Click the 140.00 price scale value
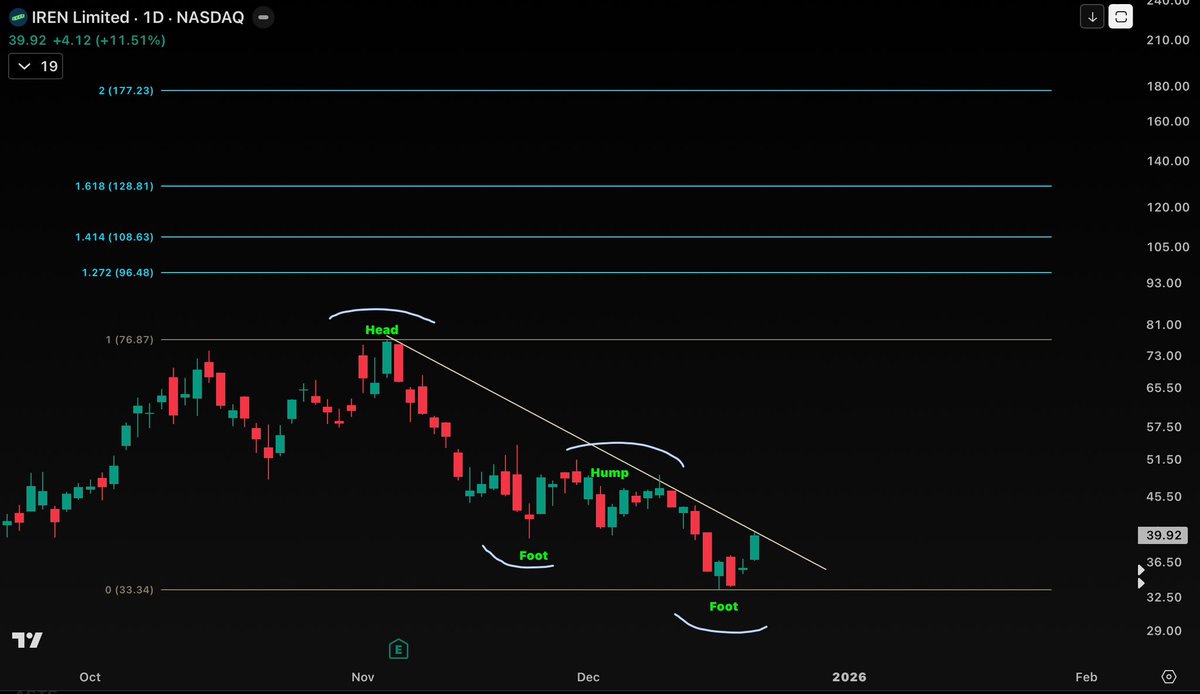 point(1168,161)
